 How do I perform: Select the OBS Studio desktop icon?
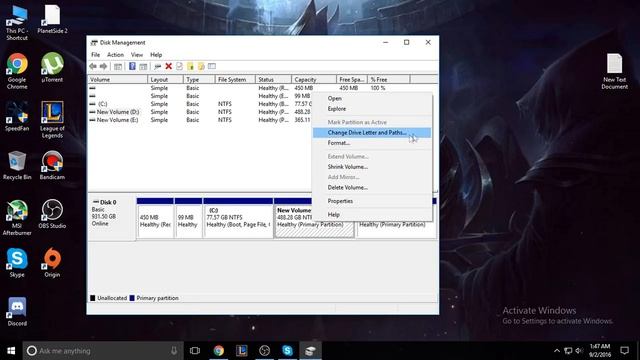(x=52, y=214)
